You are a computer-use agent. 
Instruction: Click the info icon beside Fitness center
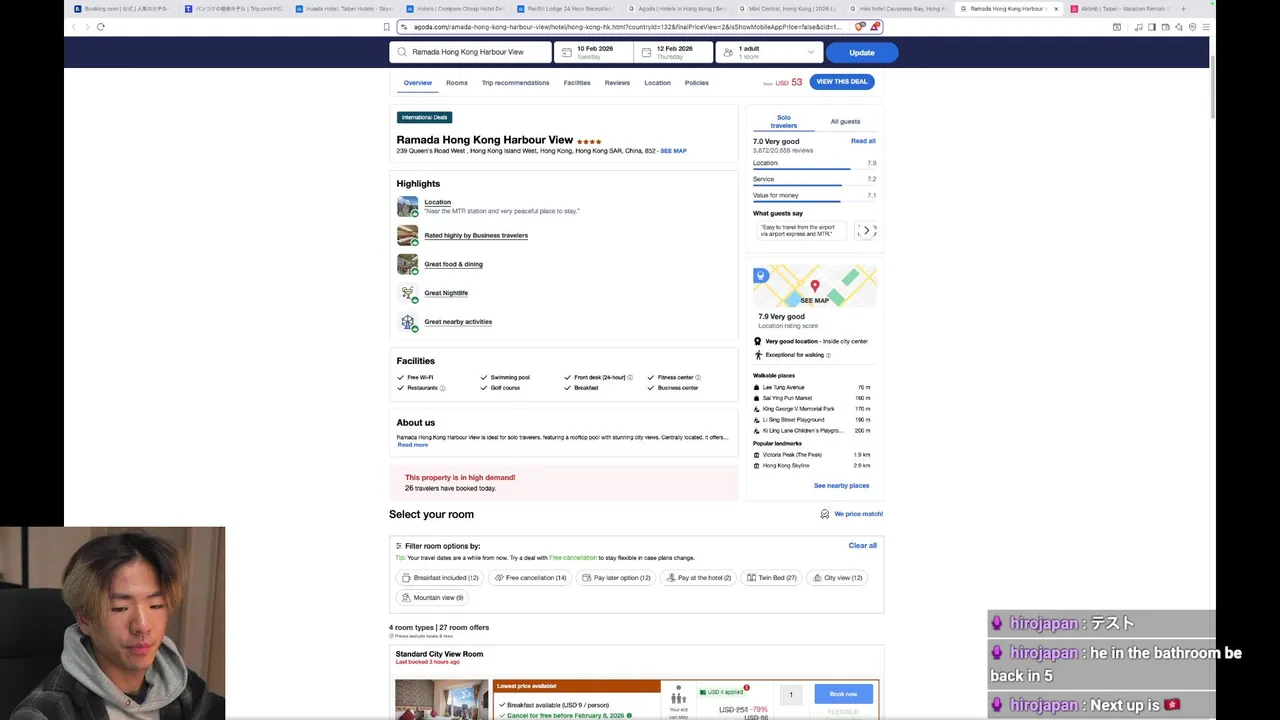[x=698, y=377]
